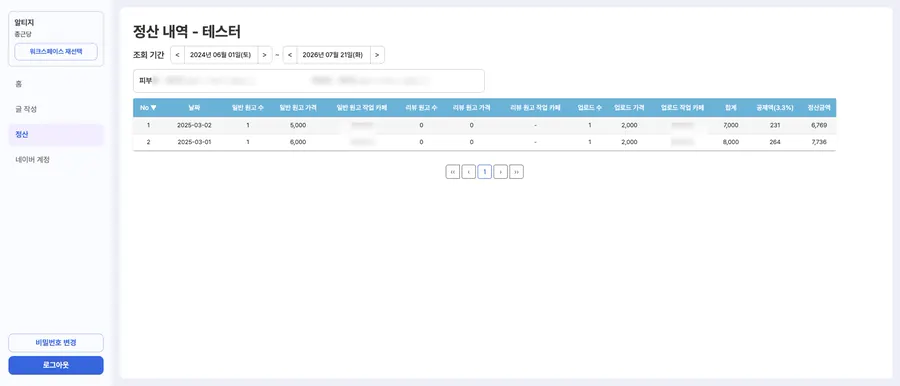Jump to the last page with »
Image resolution: width=900 pixels, height=386 pixels.
(517, 172)
